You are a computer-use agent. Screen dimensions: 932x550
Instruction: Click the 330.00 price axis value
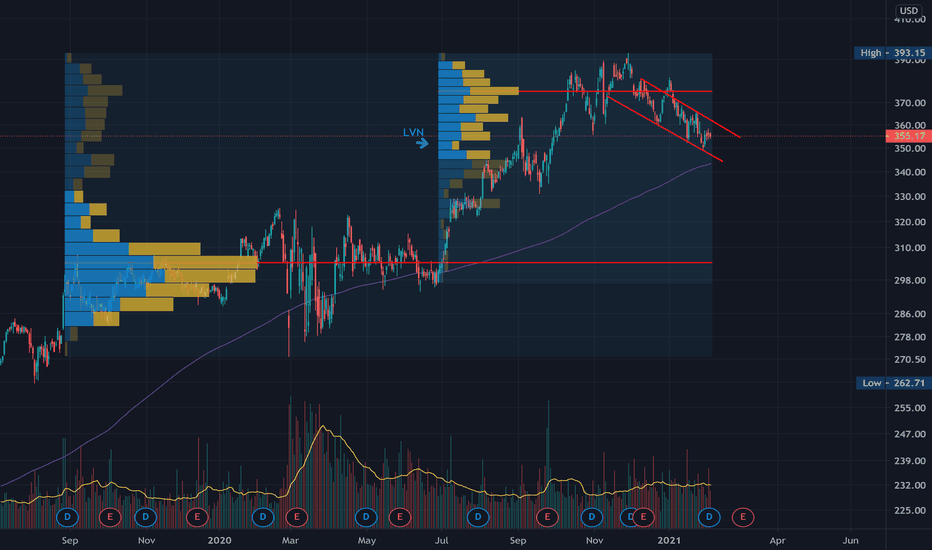tap(910, 197)
